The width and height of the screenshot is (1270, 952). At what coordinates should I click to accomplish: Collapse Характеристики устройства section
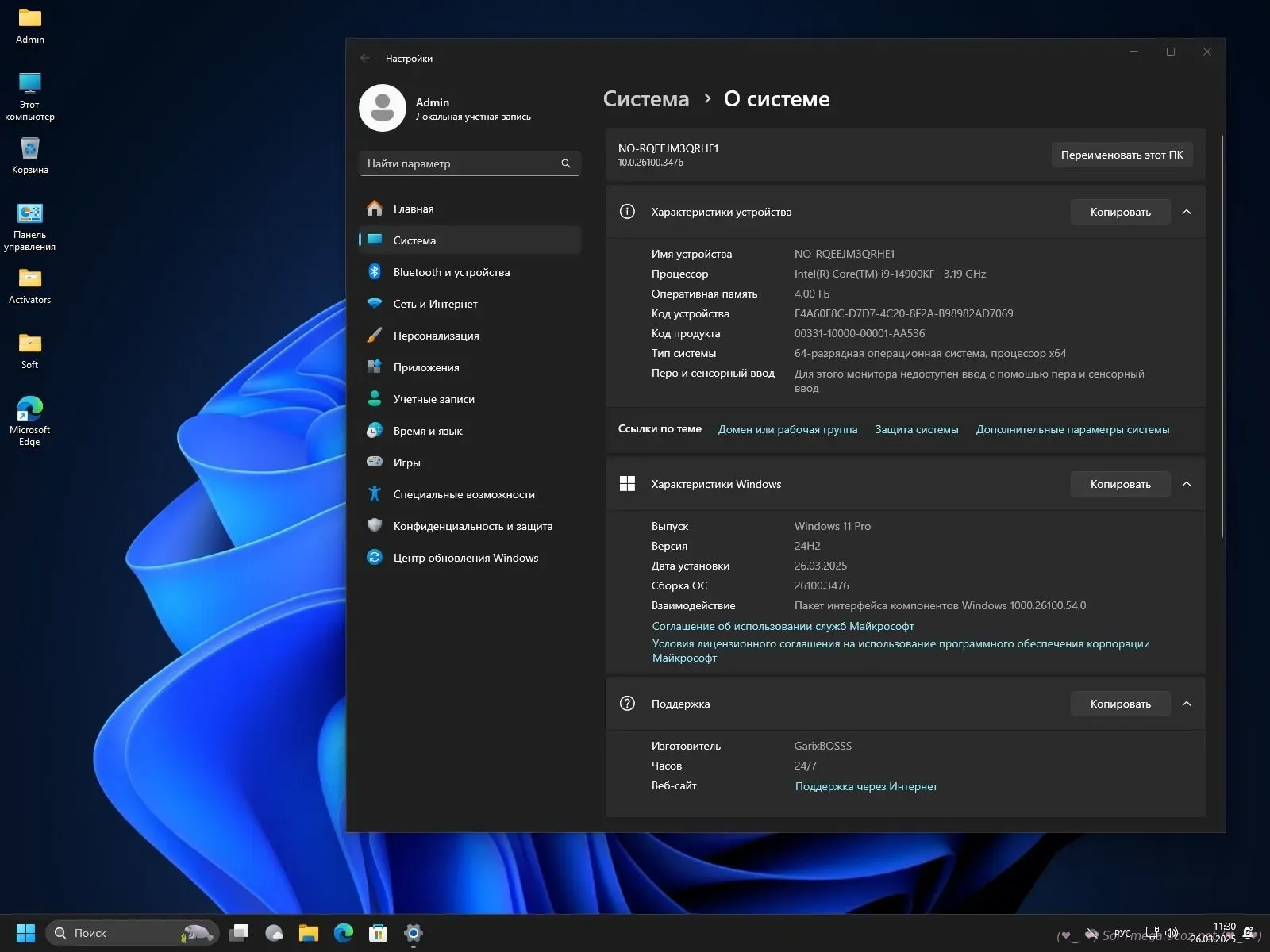(x=1187, y=212)
